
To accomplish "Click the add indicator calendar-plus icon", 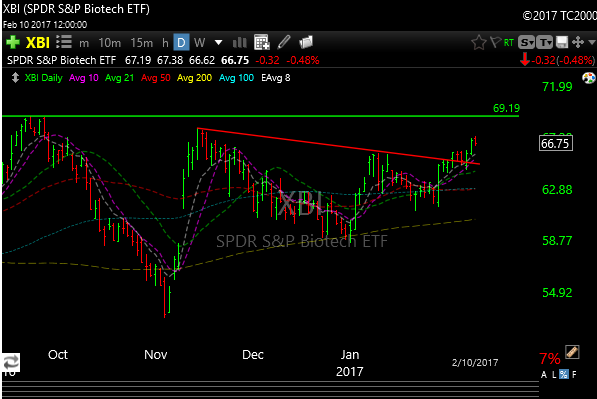I will pos(262,42).
